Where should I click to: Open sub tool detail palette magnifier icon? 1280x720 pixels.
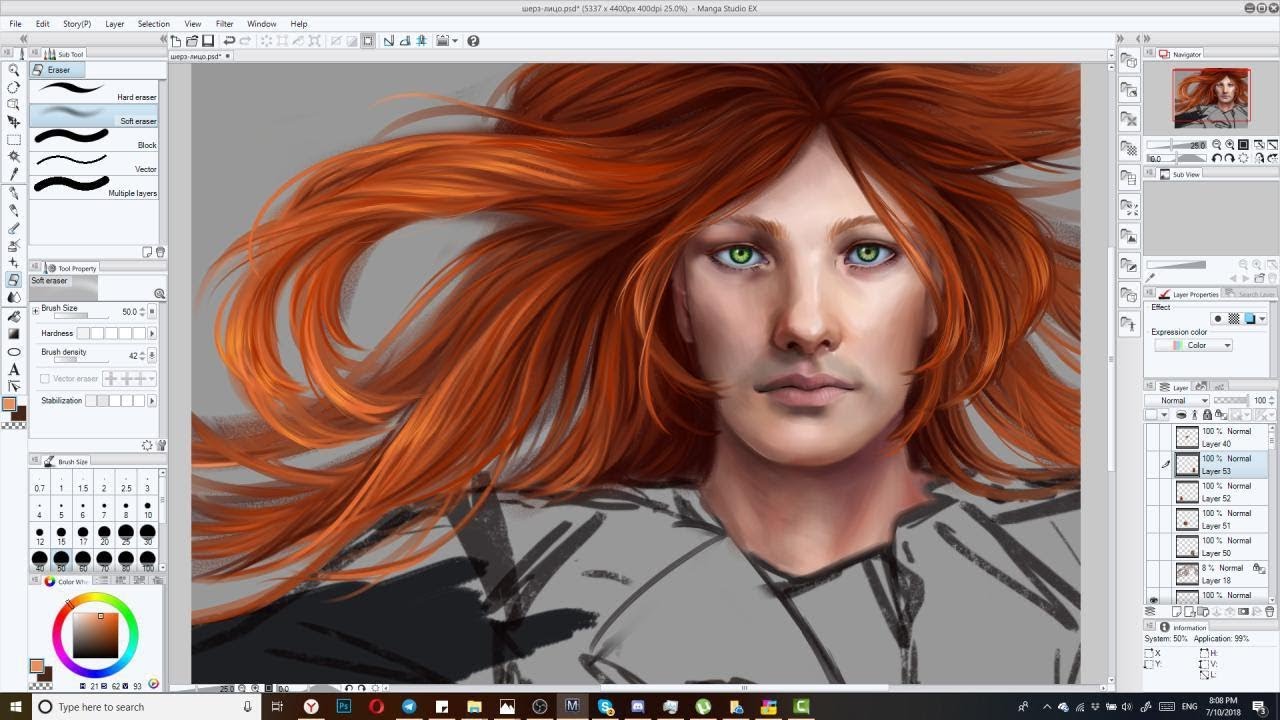pos(159,293)
